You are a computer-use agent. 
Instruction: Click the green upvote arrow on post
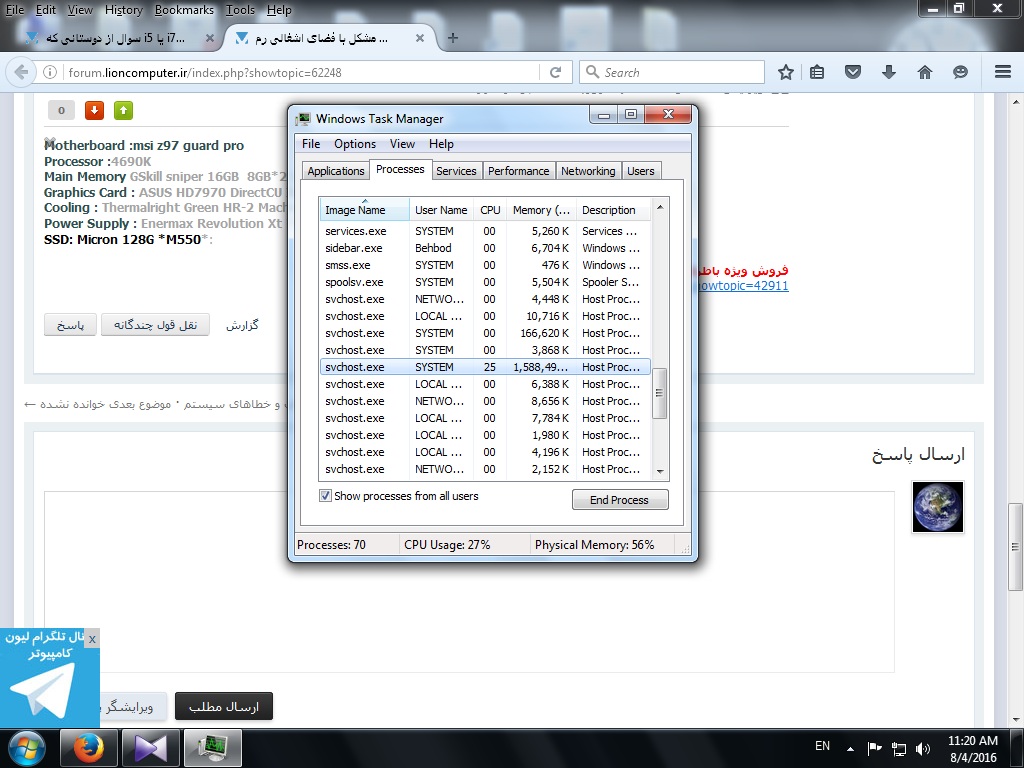pyautogui.click(x=123, y=110)
